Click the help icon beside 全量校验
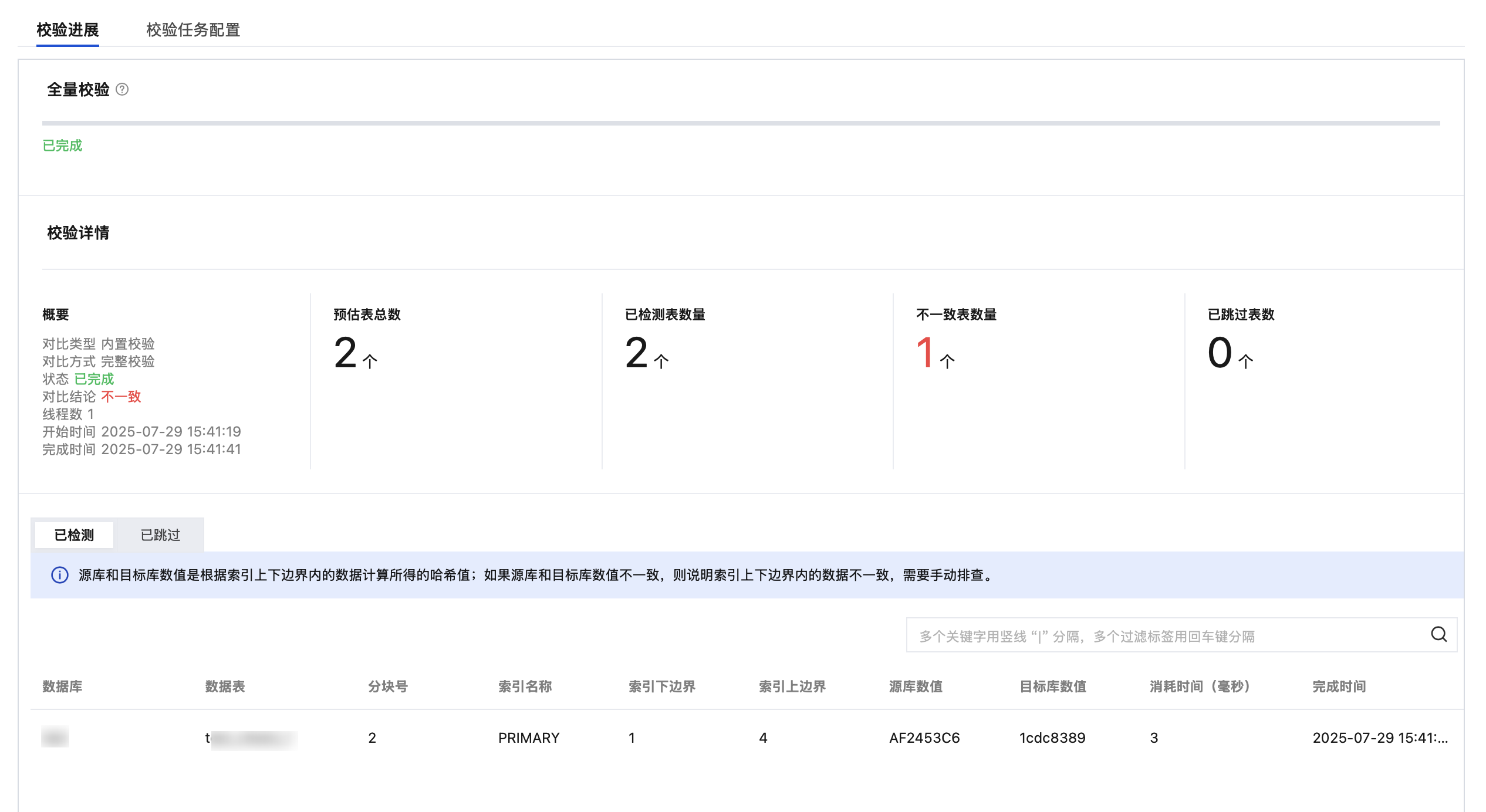The height and width of the screenshot is (812, 1486). [122, 89]
